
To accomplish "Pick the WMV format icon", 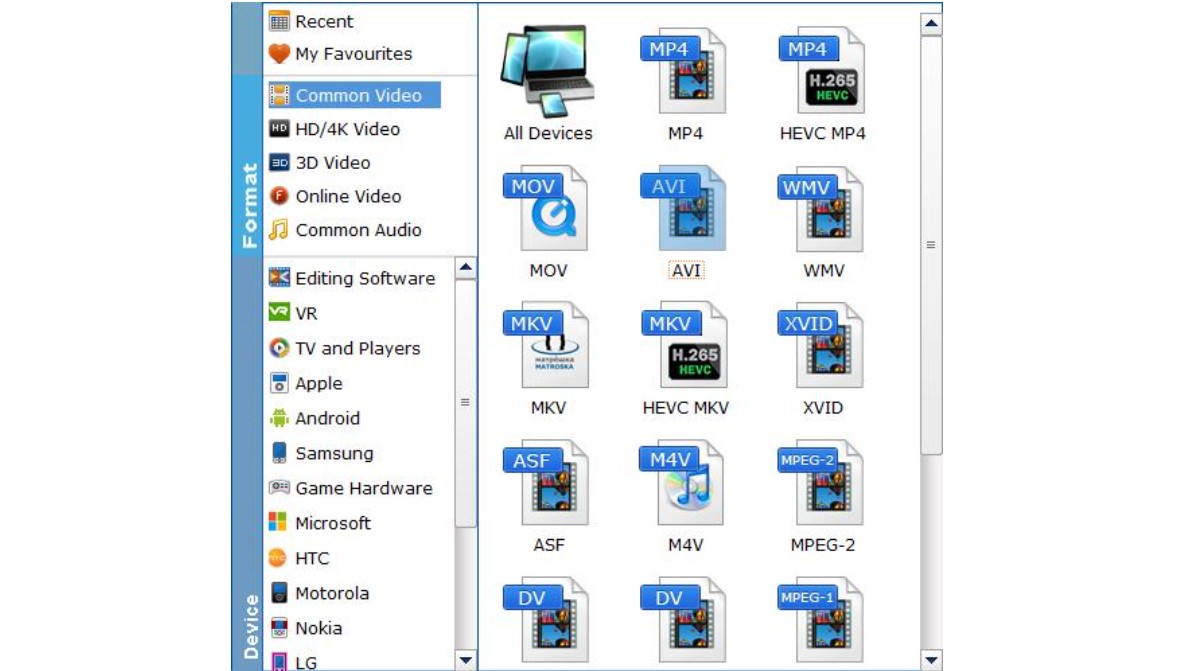I will (822, 209).
